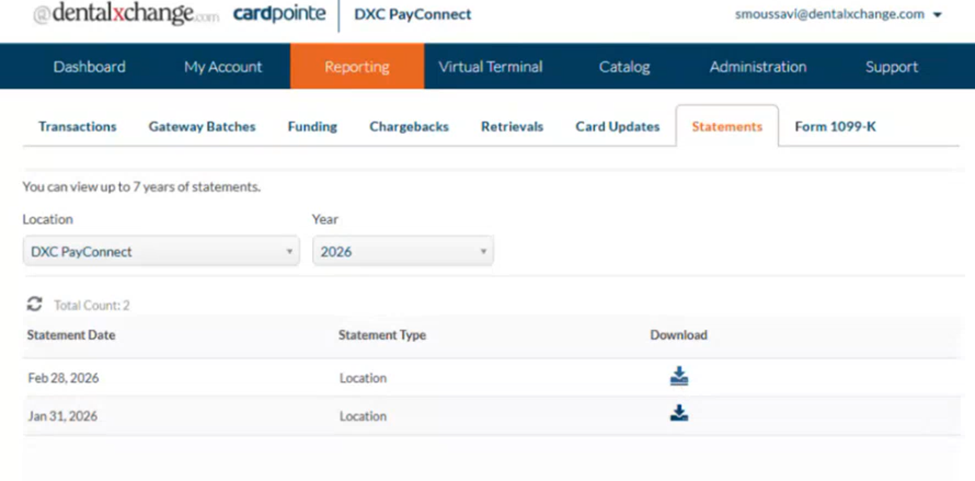Refresh the statements list
The width and height of the screenshot is (975, 481).
coord(34,305)
